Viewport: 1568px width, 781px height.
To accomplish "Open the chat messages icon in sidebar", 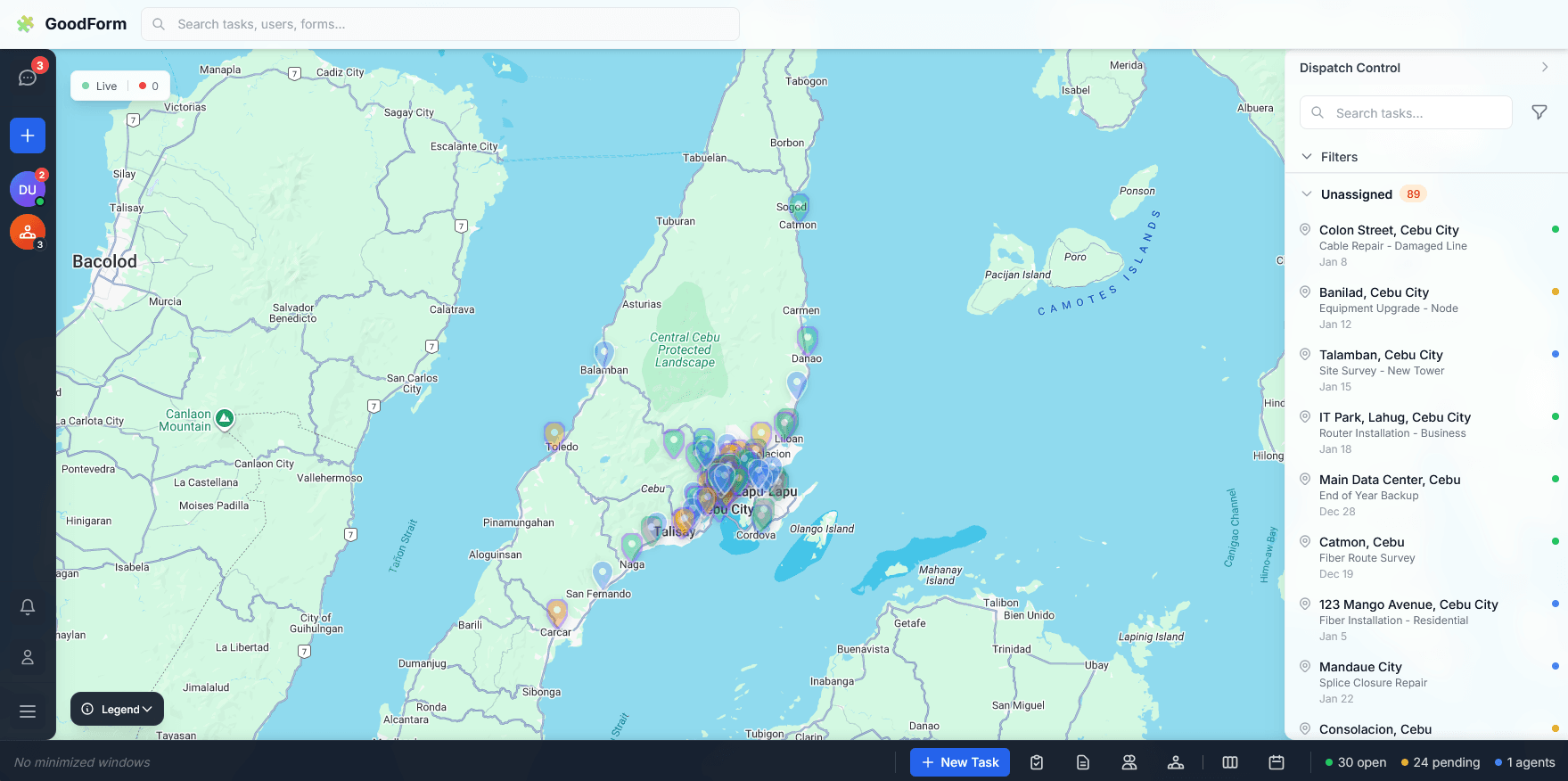I will pos(28,78).
